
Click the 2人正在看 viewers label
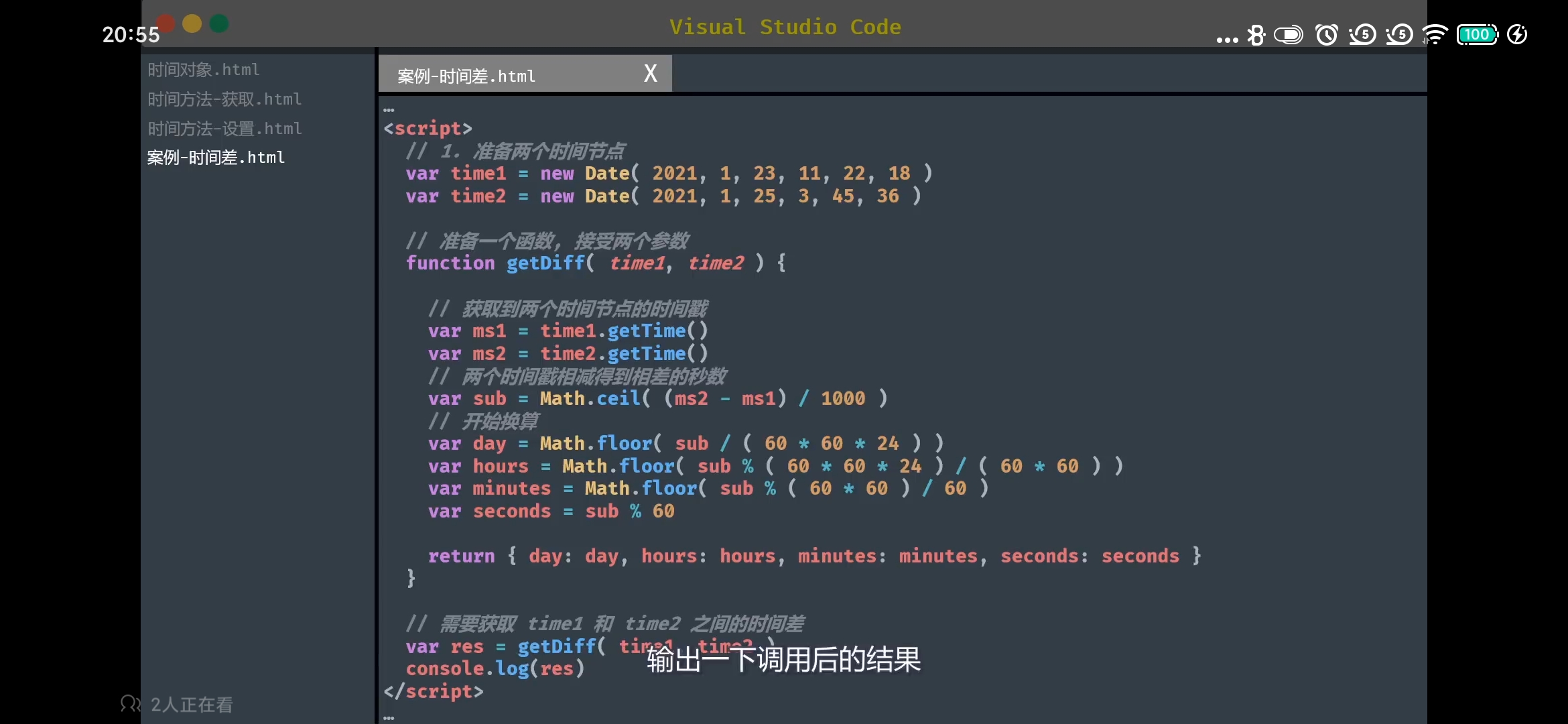click(x=192, y=705)
